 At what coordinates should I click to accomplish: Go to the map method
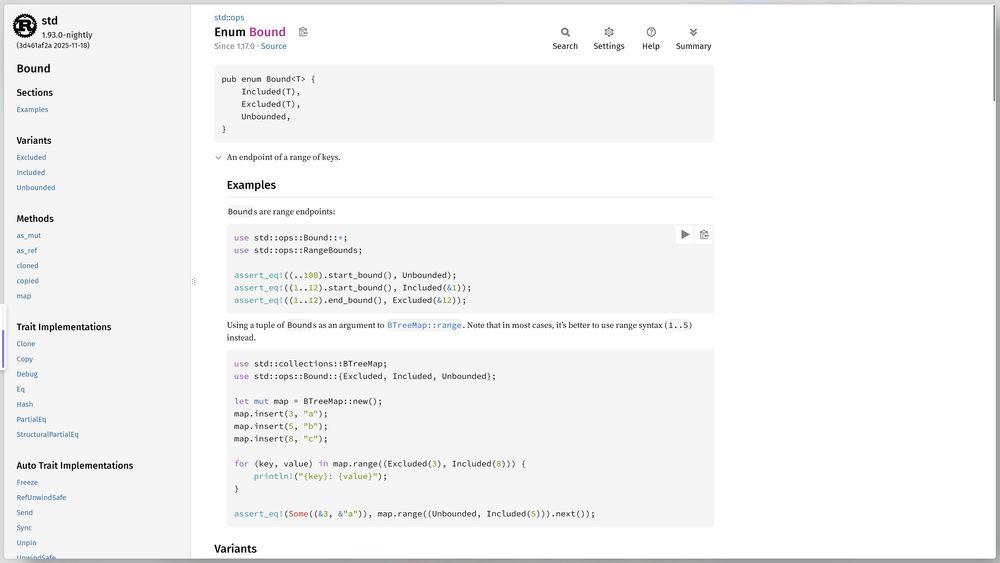(x=24, y=296)
